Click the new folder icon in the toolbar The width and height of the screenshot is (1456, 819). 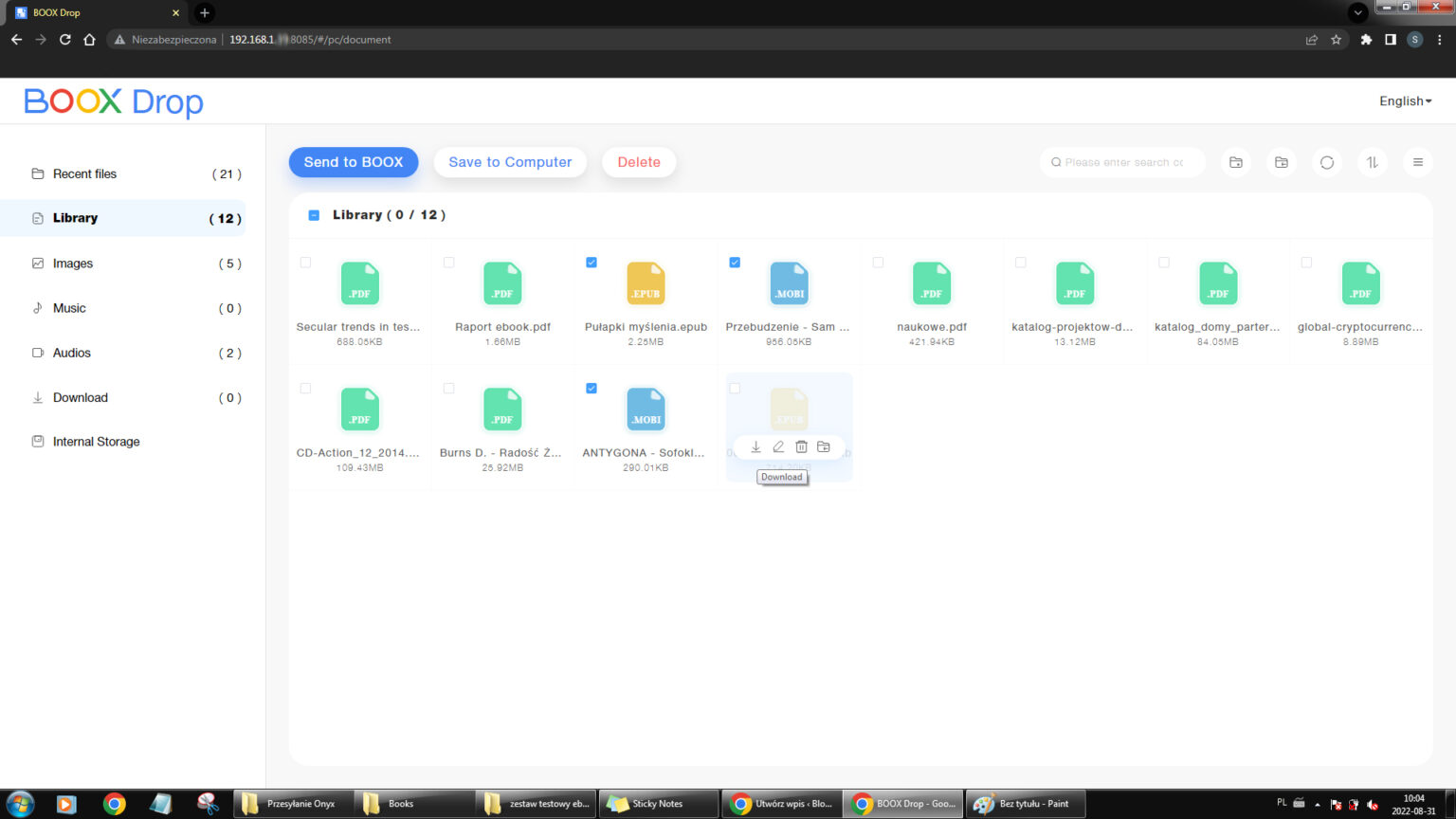click(1236, 162)
